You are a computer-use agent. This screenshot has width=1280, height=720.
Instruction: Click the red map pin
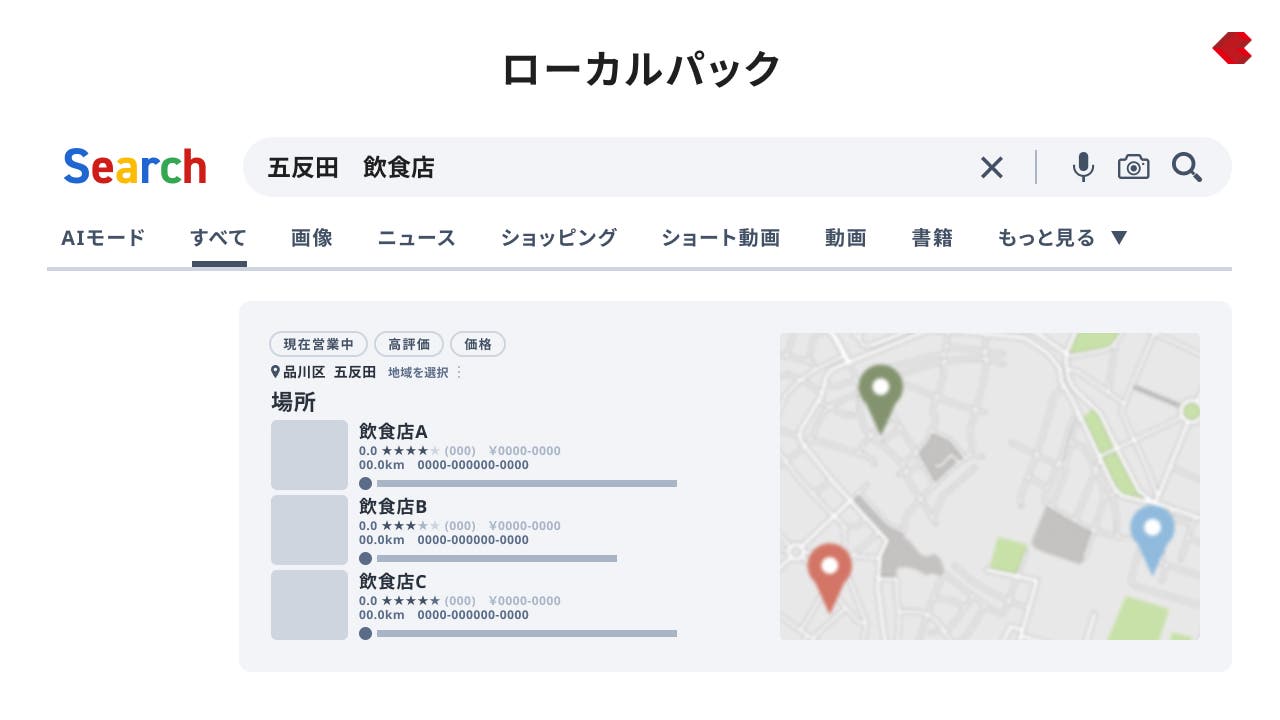click(829, 577)
